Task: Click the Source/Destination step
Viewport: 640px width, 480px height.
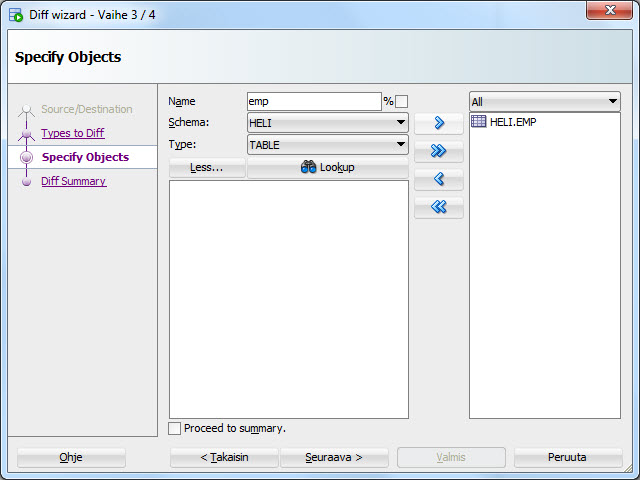Action: click(x=87, y=109)
